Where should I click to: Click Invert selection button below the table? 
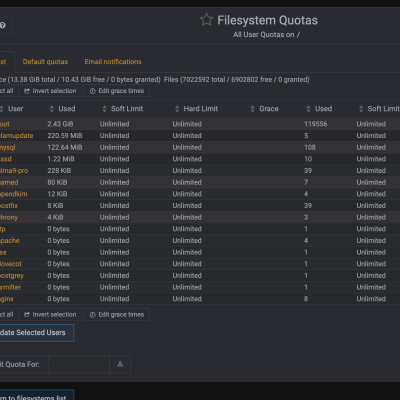pyautogui.click(x=50, y=314)
